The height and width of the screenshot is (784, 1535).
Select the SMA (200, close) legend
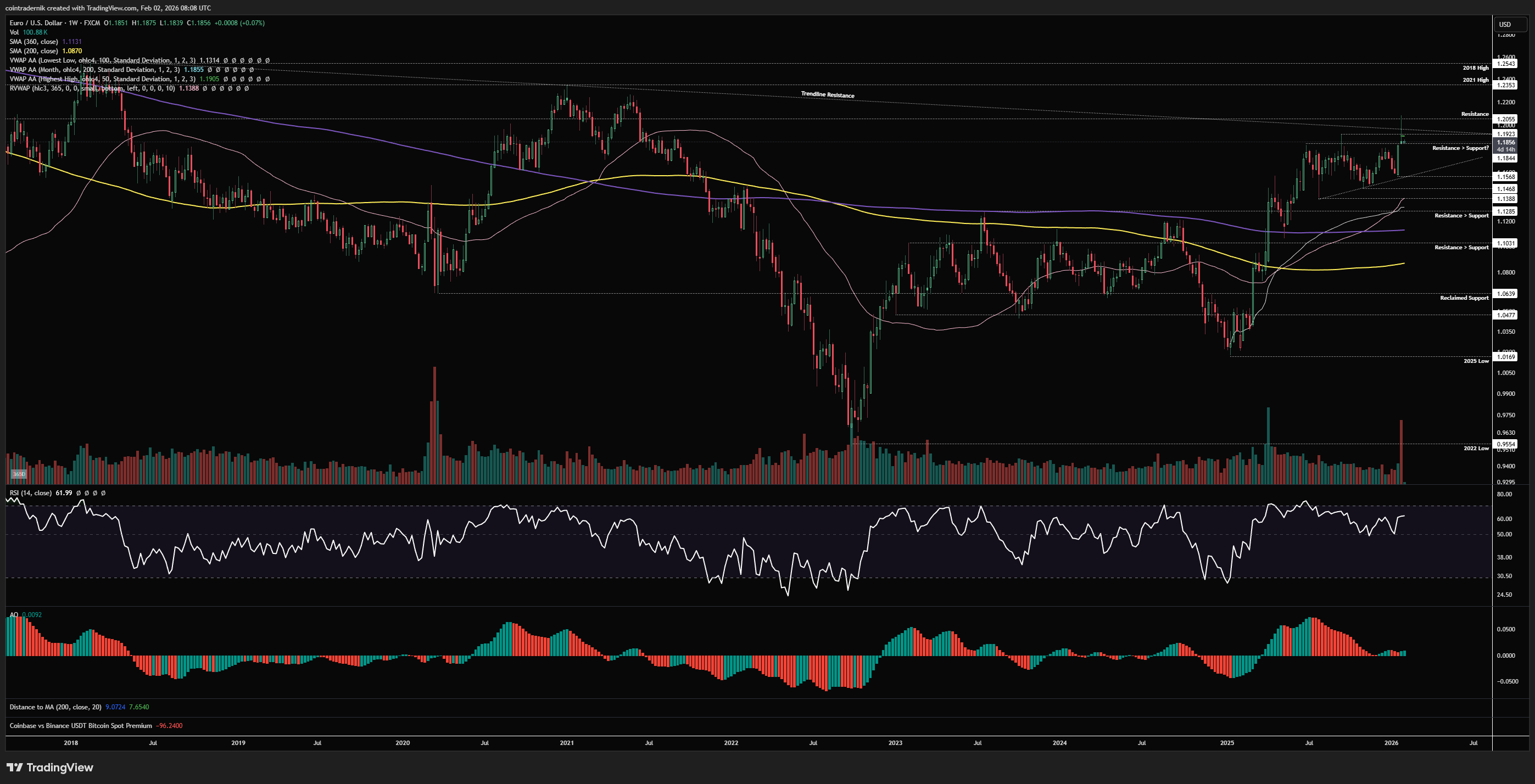click(34, 51)
